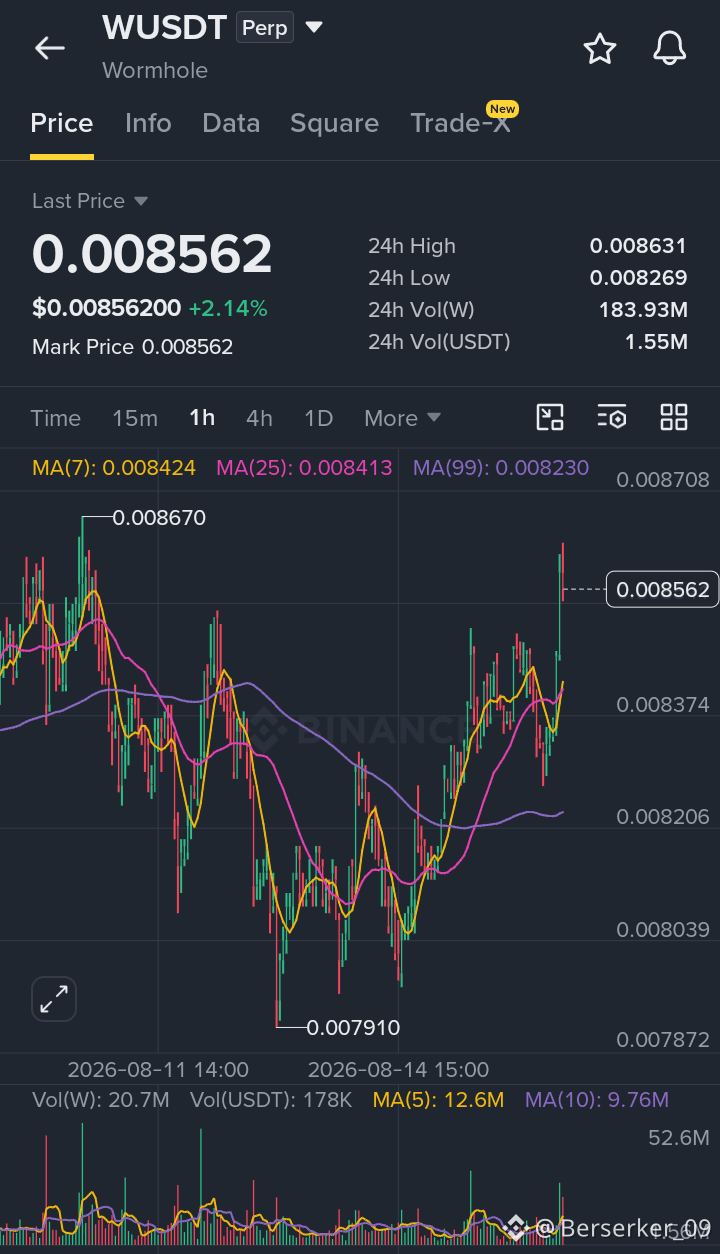Open the four-square grid layout icon

[674, 417]
